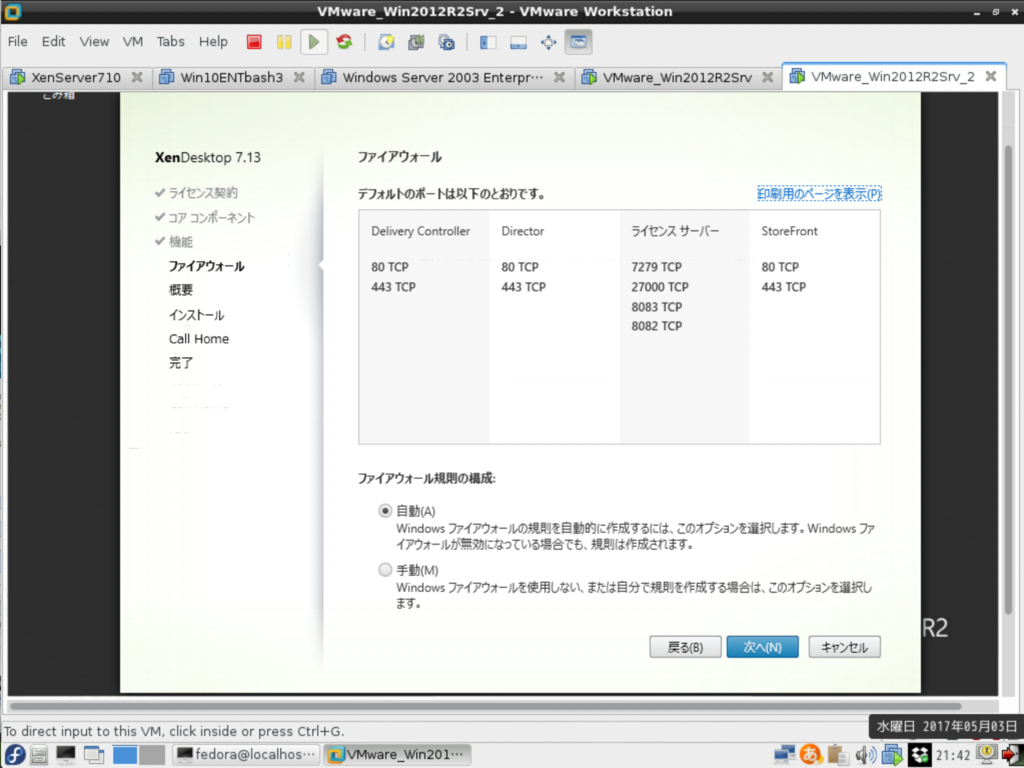1024x768 pixels.
Task: Click VMware Workstation title bar app icon
Action: [x=12, y=11]
